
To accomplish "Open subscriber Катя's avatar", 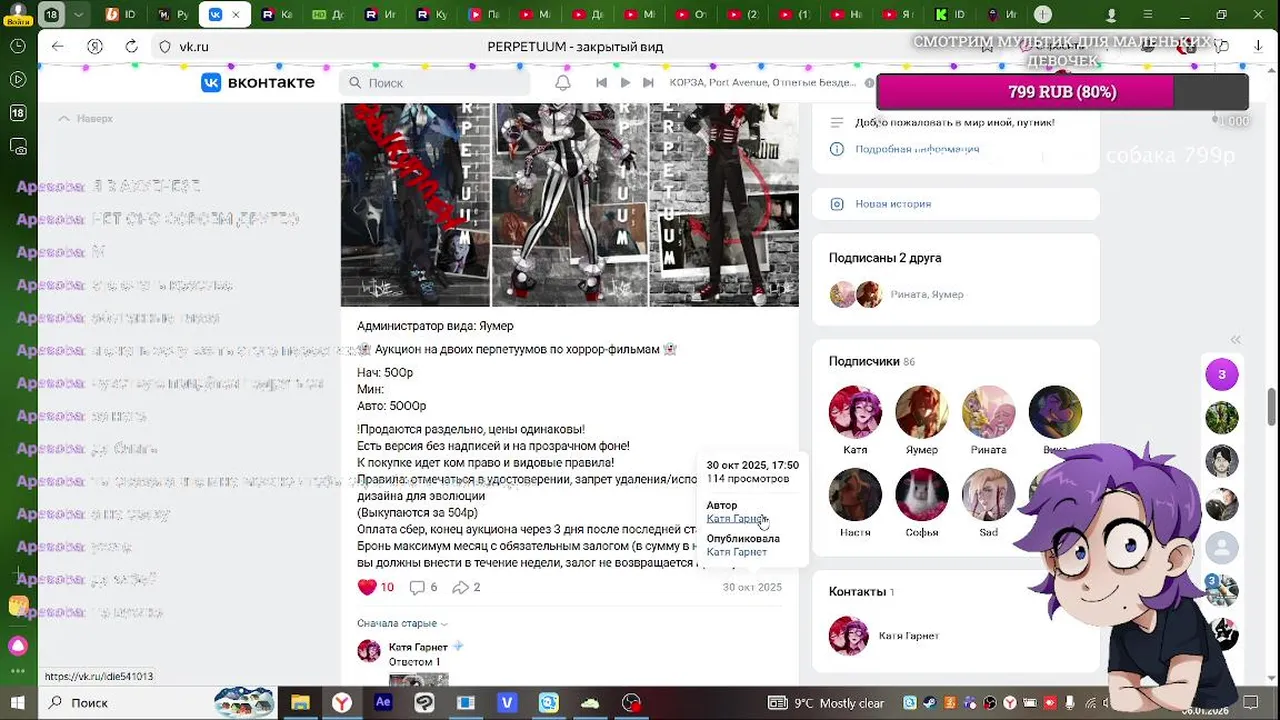I will point(855,412).
